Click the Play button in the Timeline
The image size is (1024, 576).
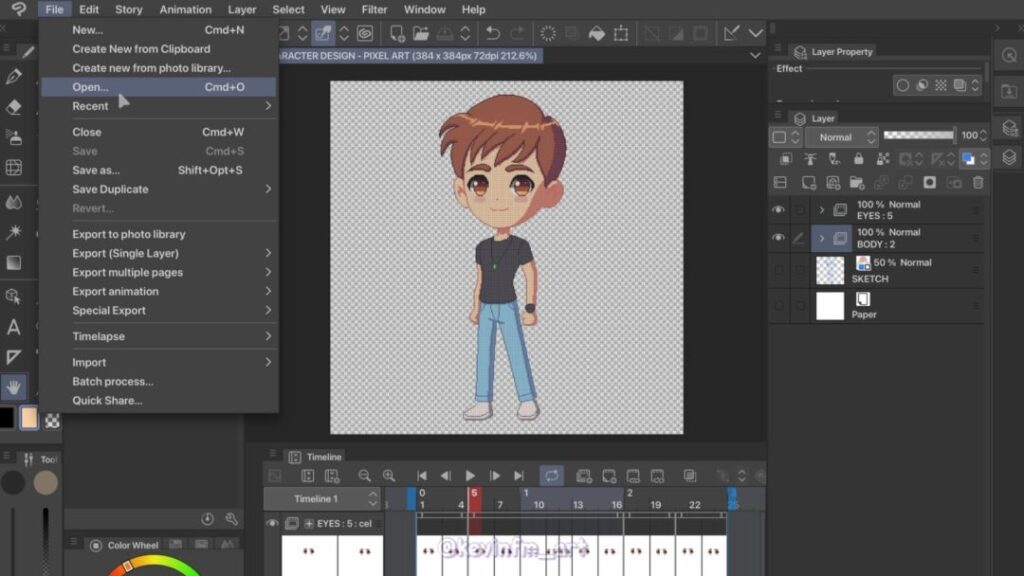click(470, 476)
